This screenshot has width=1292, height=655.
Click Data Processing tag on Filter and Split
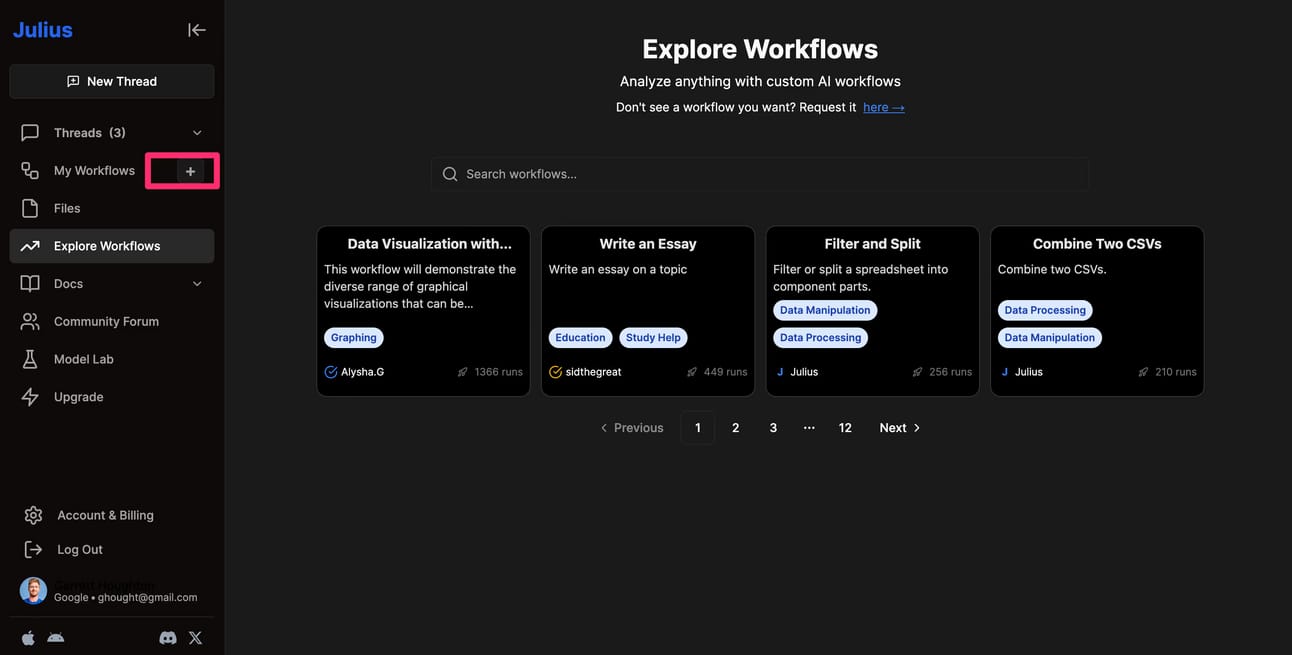820,338
